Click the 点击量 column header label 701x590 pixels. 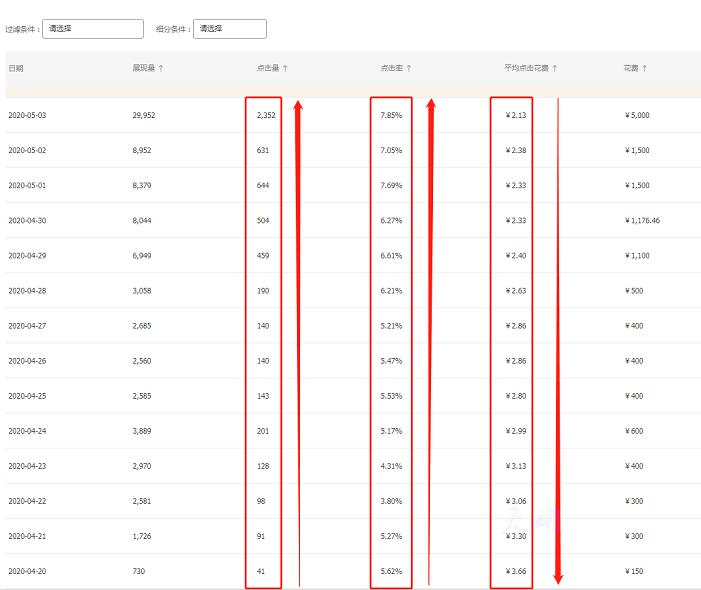(268, 68)
